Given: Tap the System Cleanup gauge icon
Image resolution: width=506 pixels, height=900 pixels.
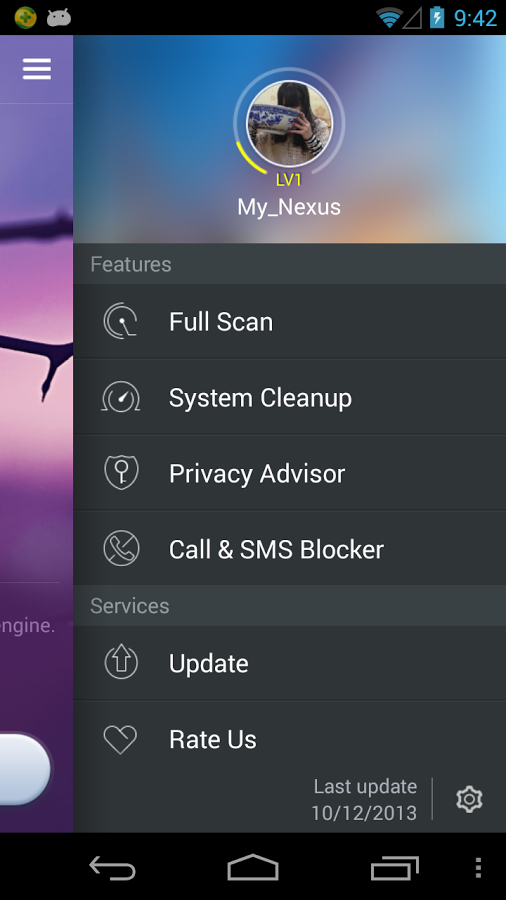Looking at the screenshot, I should 120,397.
